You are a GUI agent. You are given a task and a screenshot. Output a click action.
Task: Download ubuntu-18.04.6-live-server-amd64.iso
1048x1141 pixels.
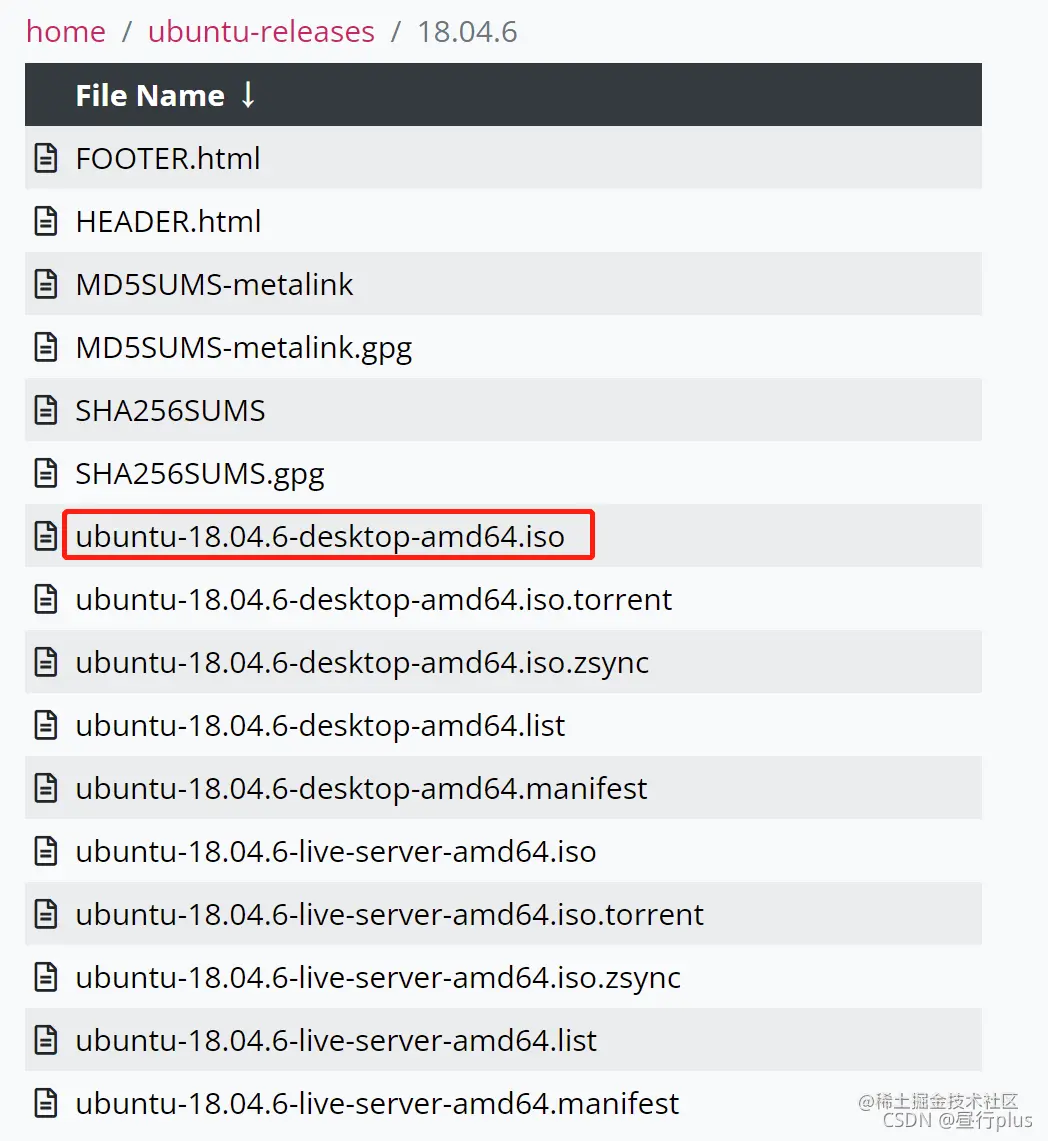pos(336,852)
